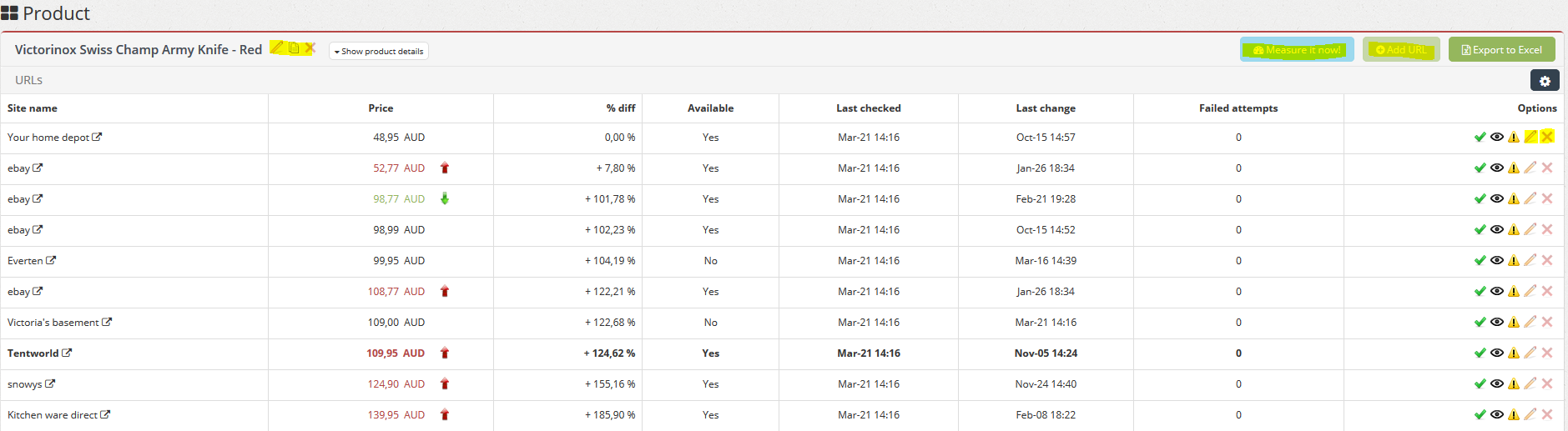Open URL table settings gear

(x=1545, y=81)
